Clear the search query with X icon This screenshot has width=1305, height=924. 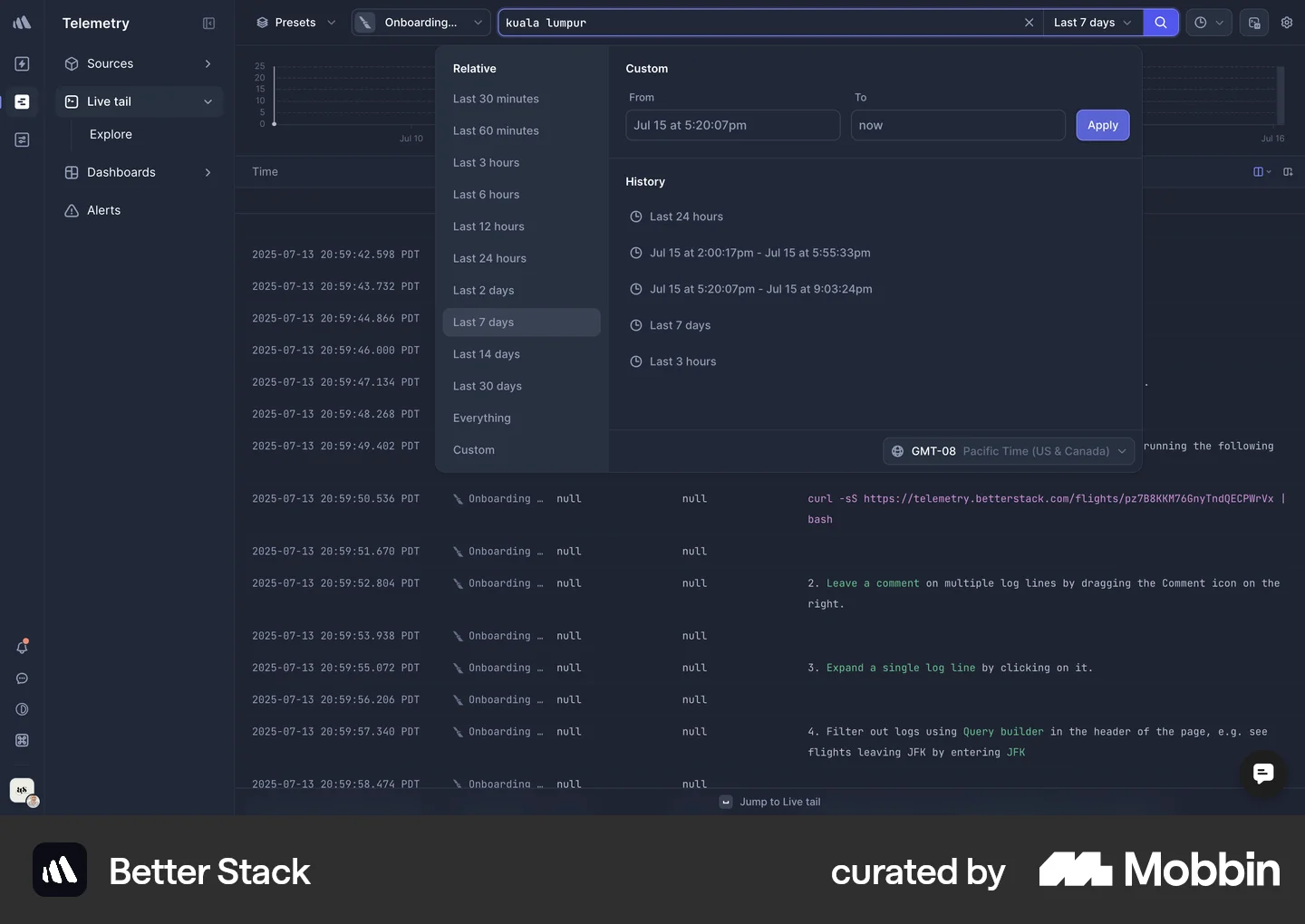[1029, 23]
